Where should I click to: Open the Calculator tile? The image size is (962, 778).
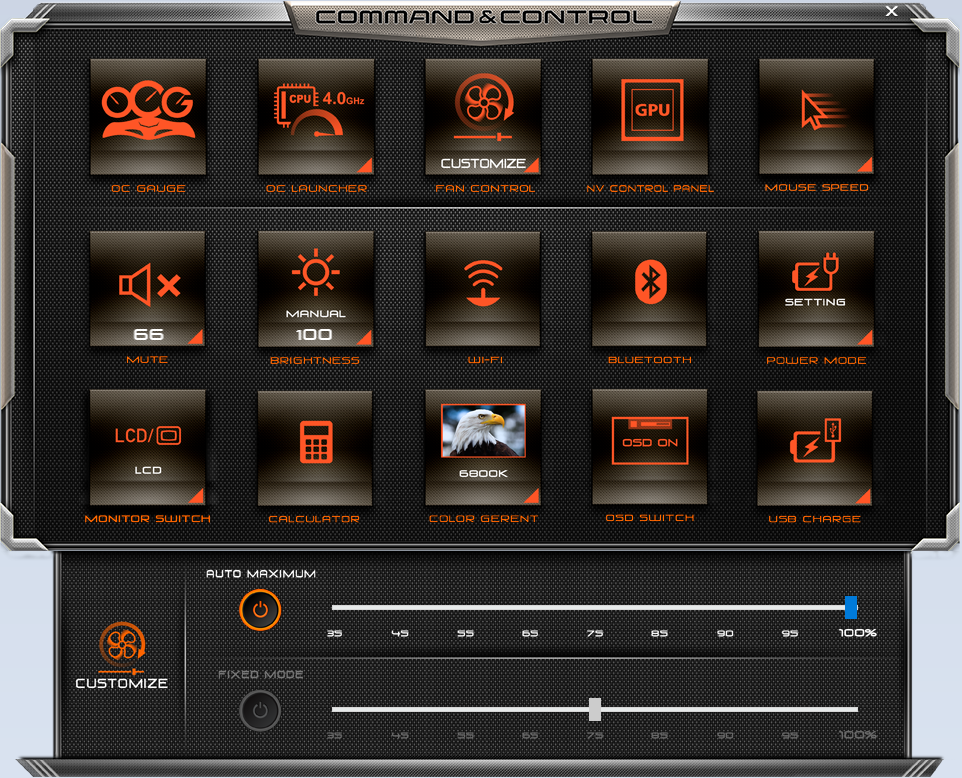315,446
